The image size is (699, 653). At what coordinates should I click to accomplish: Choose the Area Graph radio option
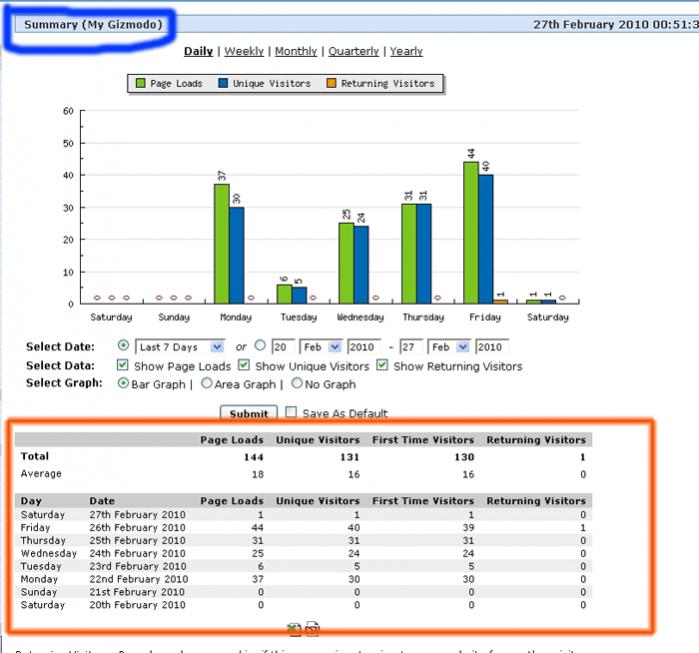click(x=207, y=383)
